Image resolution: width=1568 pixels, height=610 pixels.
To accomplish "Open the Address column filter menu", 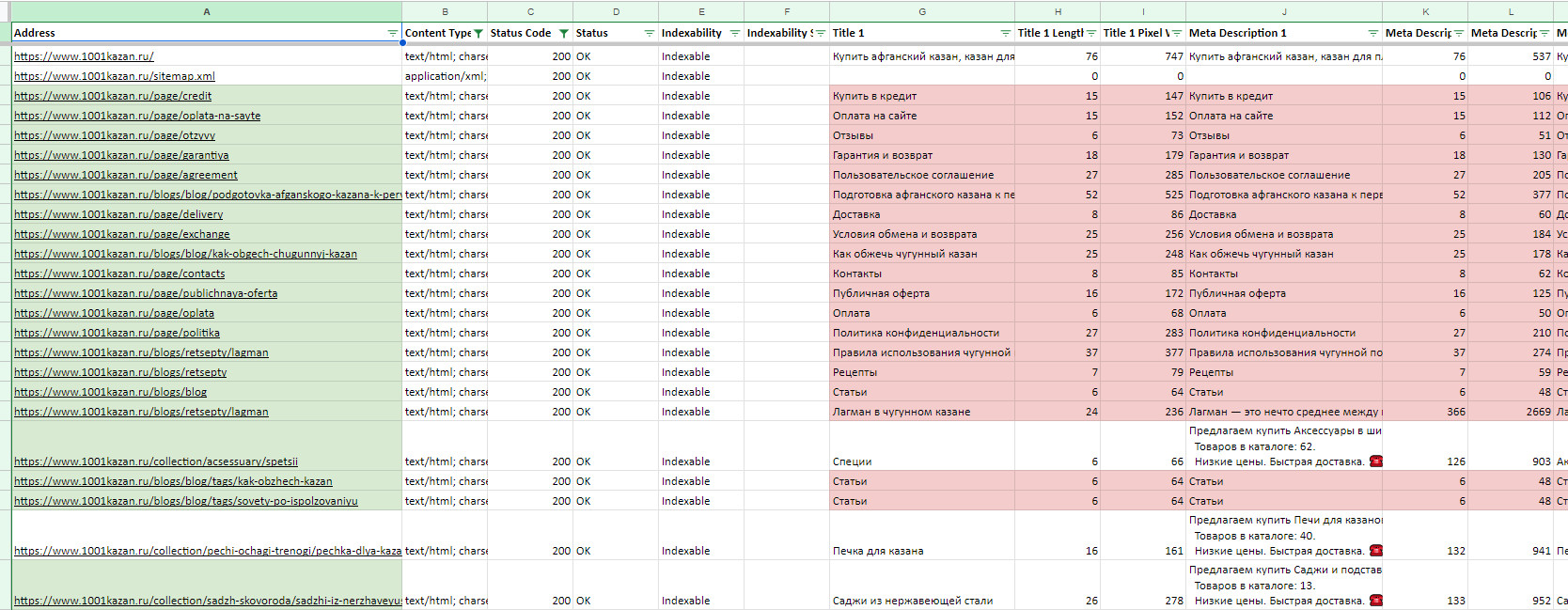I will pyautogui.click(x=392, y=33).
